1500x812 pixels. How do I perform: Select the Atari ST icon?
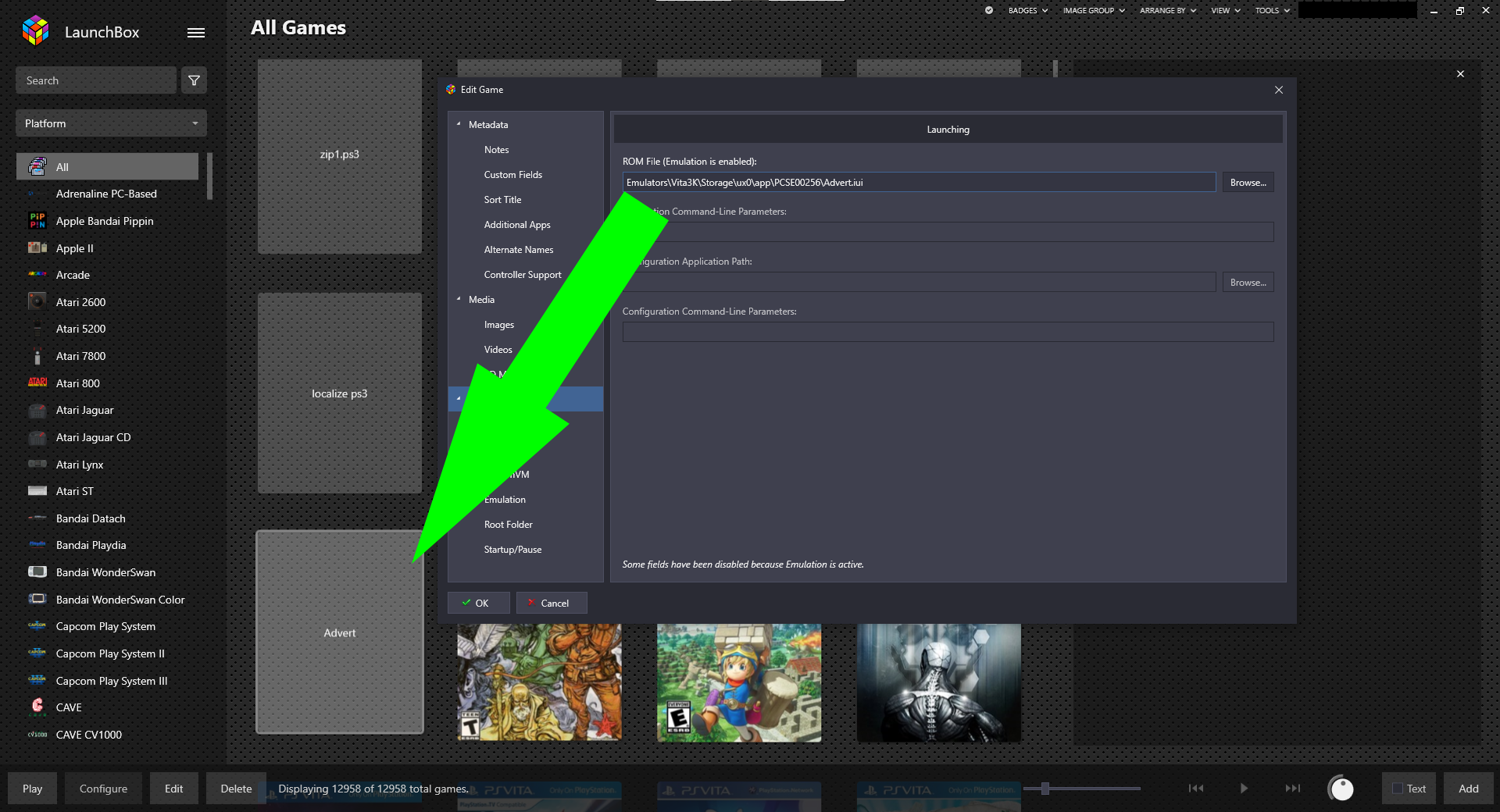(x=37, y=491)
